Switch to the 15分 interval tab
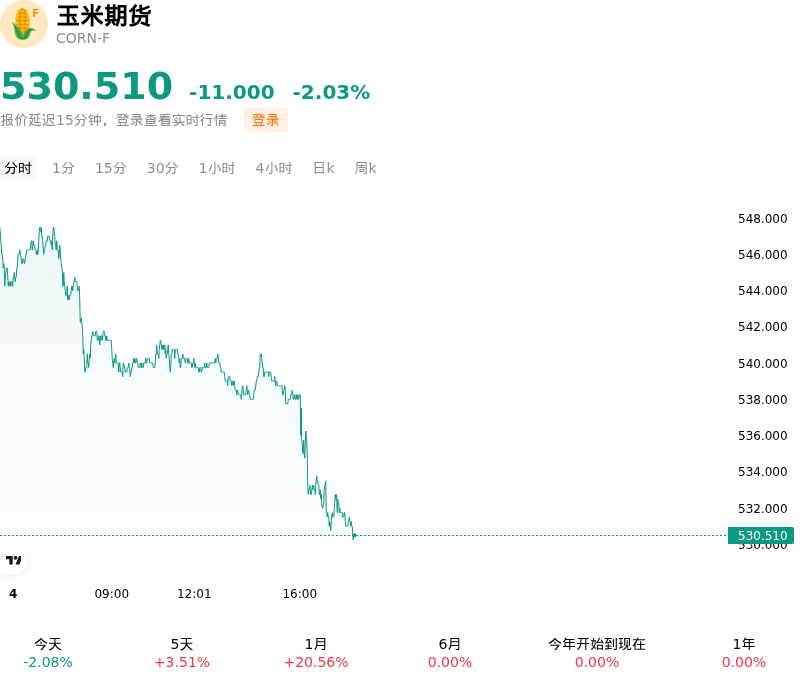Image resolution: width=800 pixels, height=682 pixels. pos(111,168)
